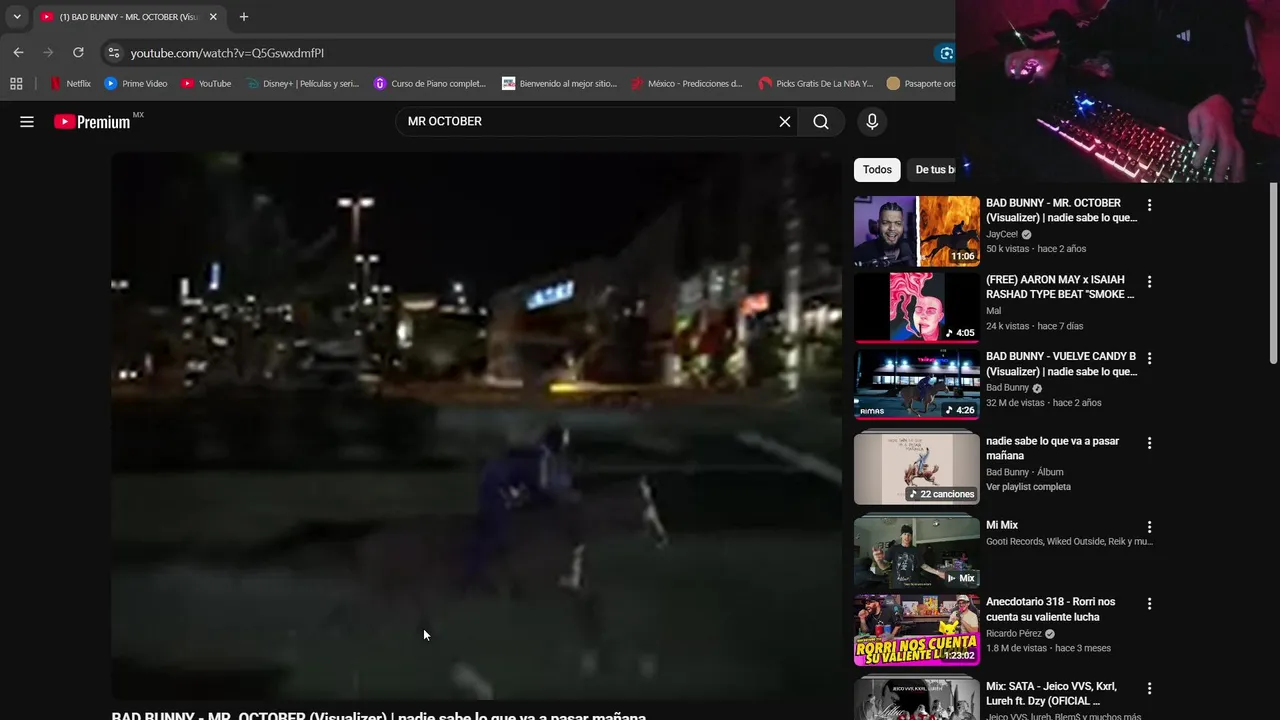Open the Netflix bookmark
Screen dimensions: 1280x720
pyautogui.click(x=70, y=84)
